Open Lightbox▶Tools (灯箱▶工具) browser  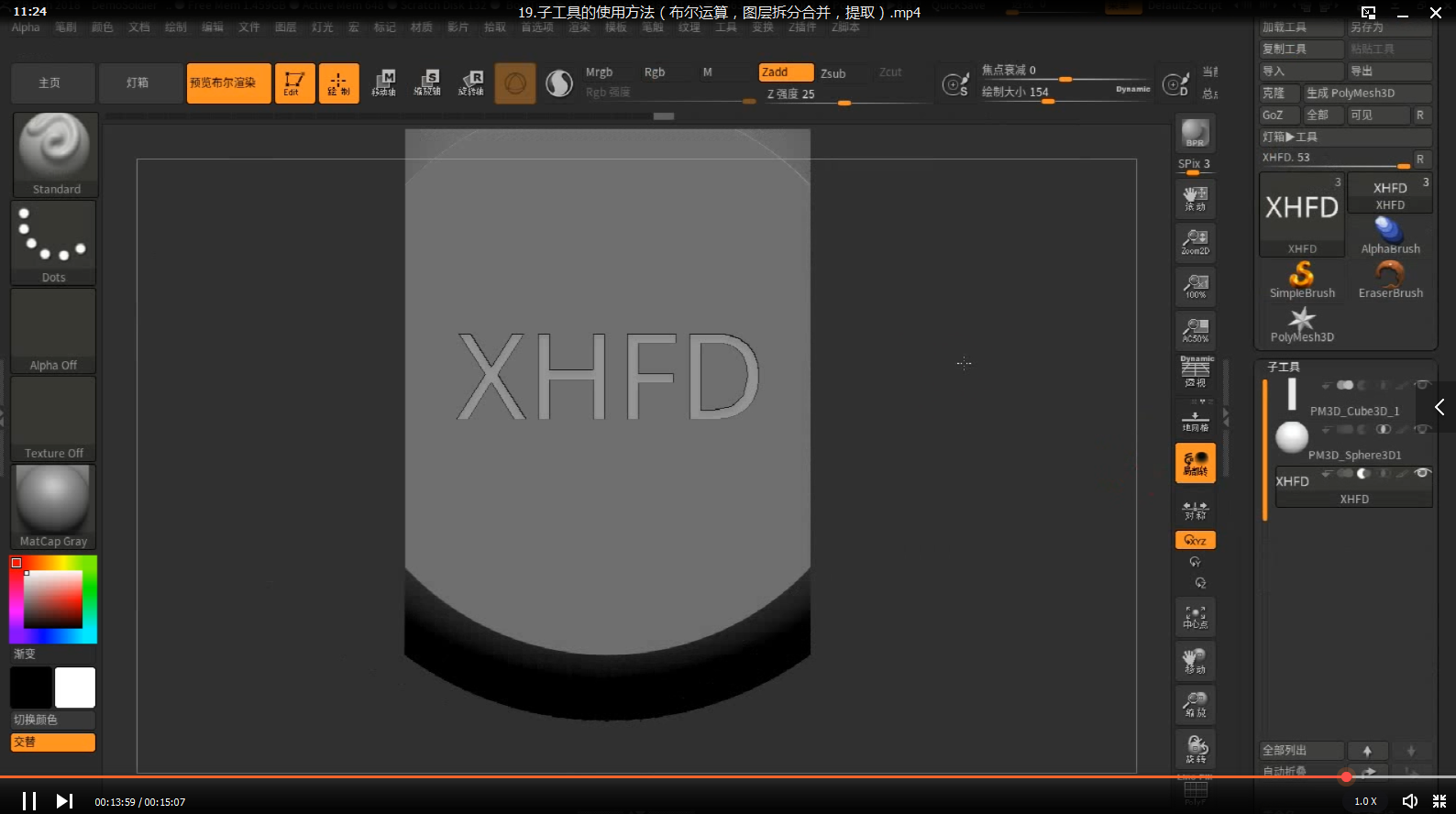pos(1346,137)
